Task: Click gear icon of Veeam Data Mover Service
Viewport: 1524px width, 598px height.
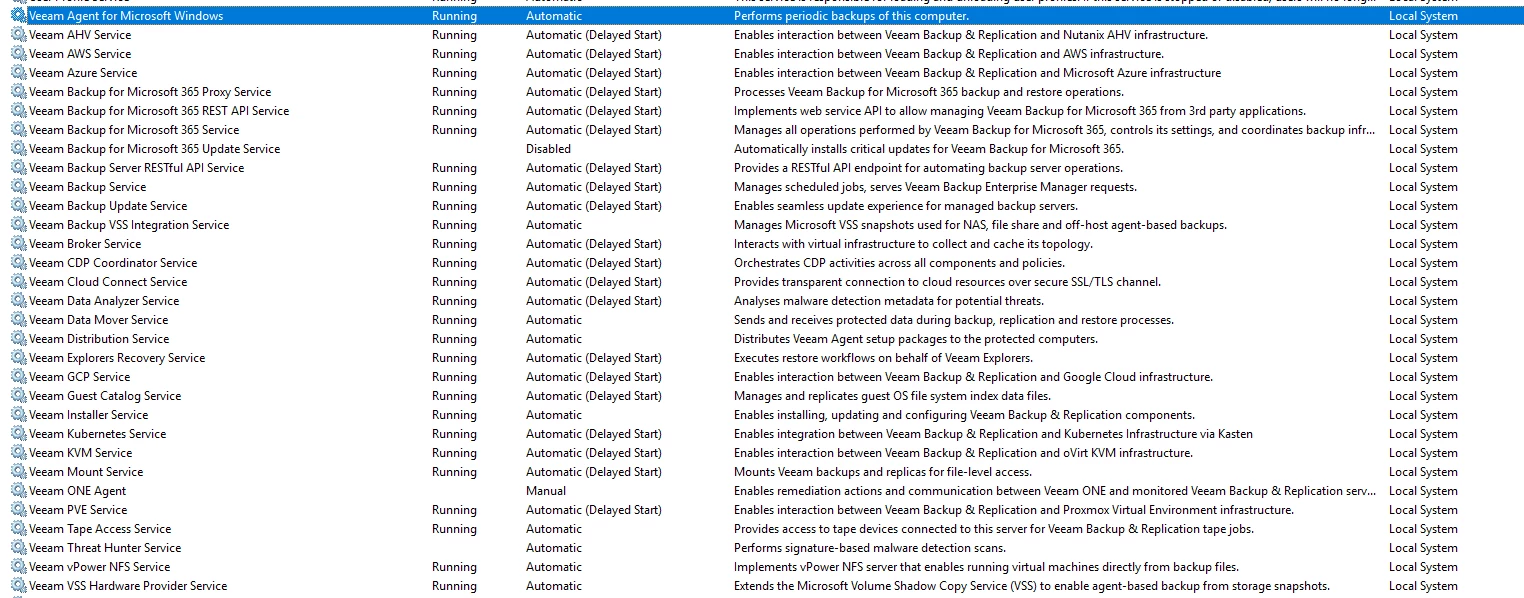Action: [19, 320]
